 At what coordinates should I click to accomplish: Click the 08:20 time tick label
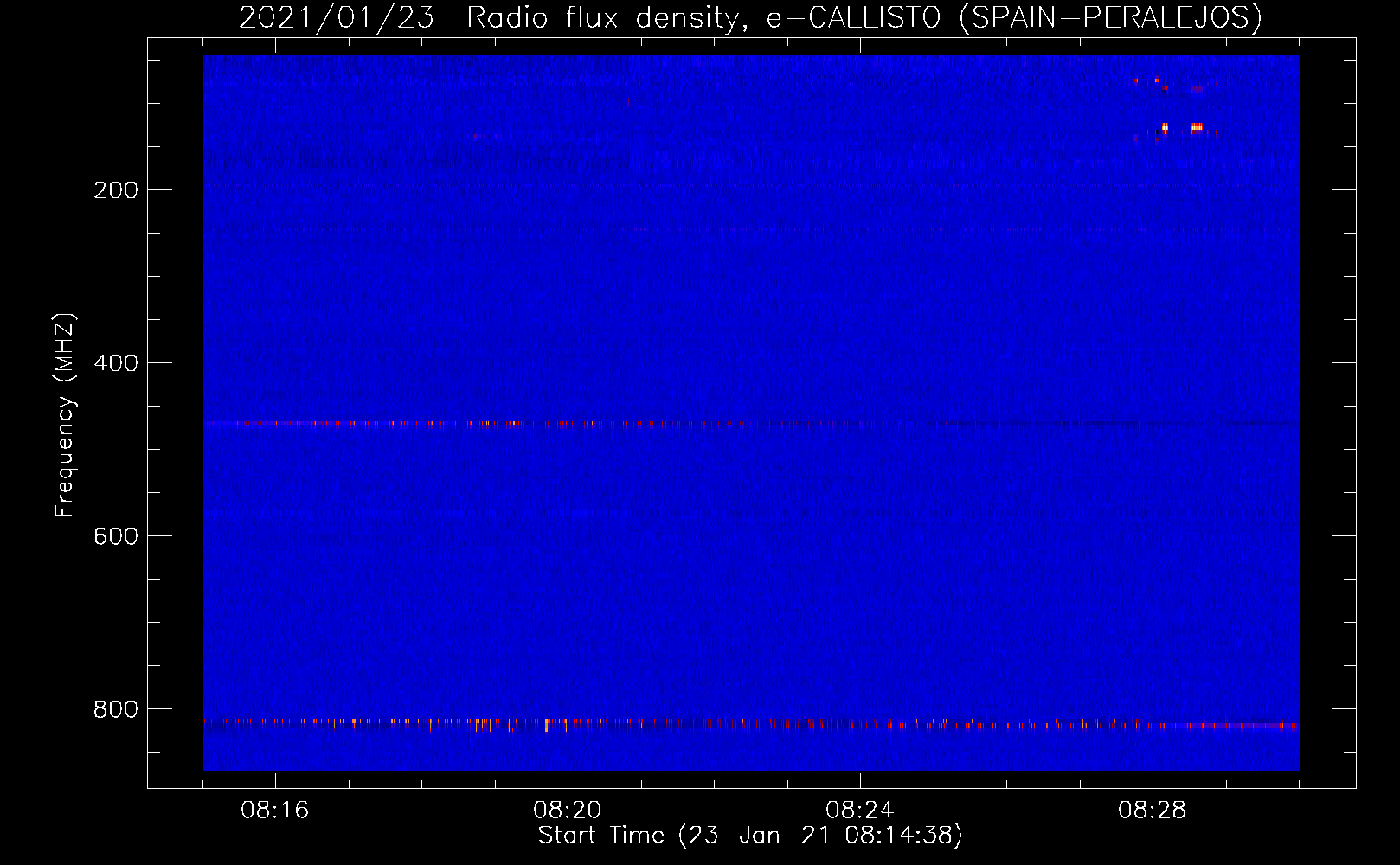tap(568, 811)
